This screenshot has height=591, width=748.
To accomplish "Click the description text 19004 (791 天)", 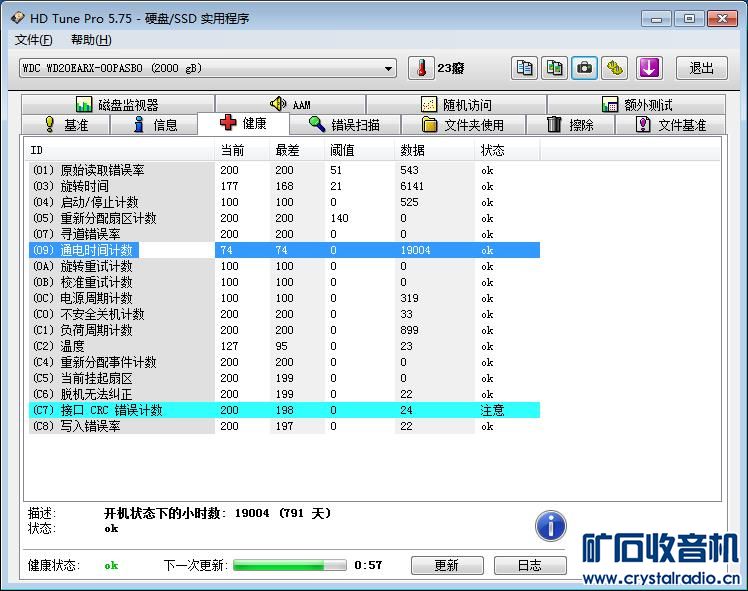I will pos(283,513).
